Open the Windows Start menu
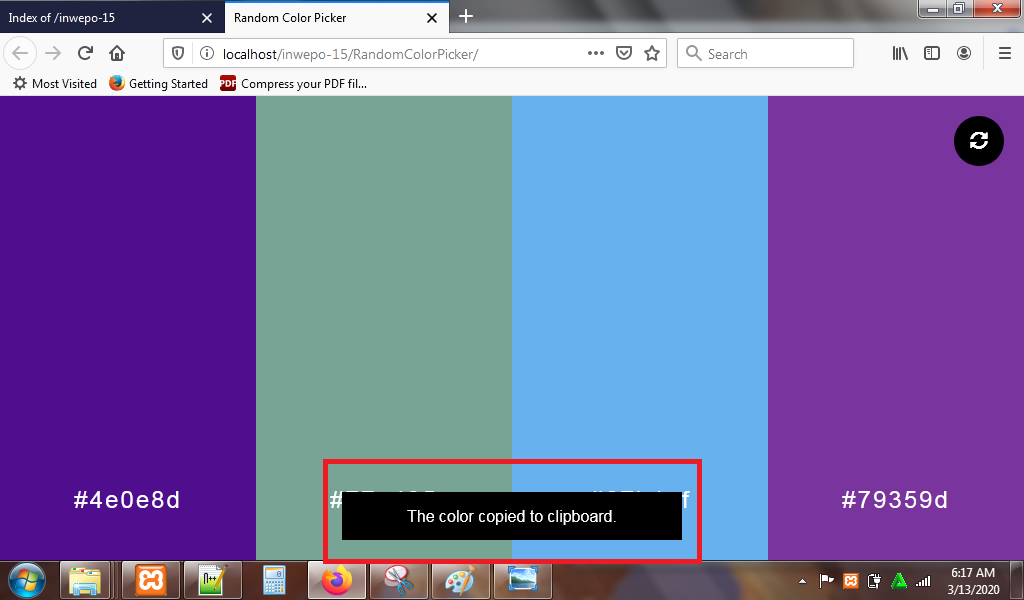1024x600 pixels. pos(26,580)
